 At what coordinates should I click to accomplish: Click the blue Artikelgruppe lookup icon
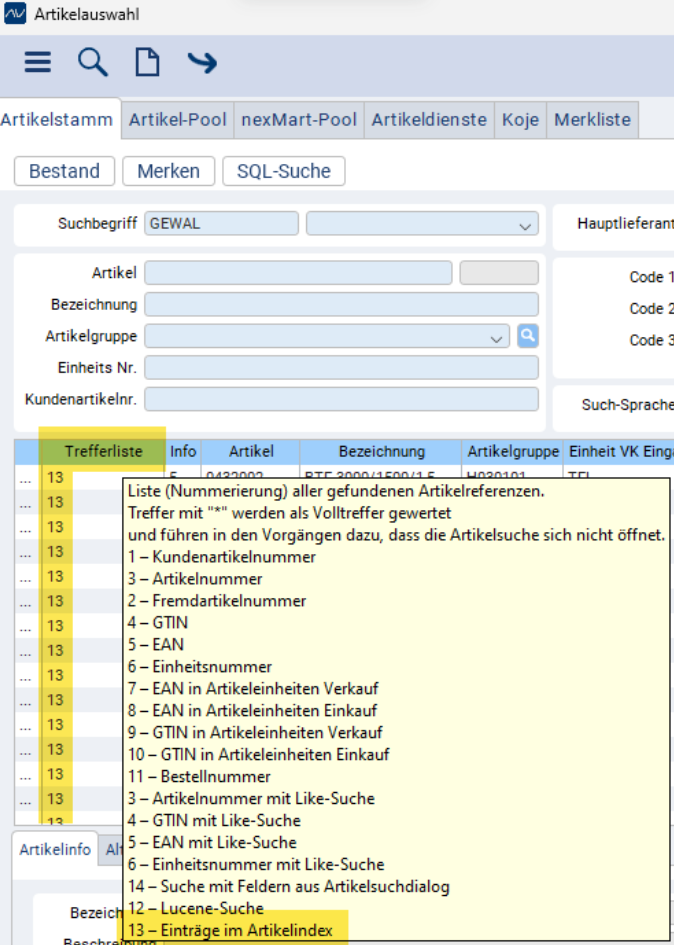[527, 337]
